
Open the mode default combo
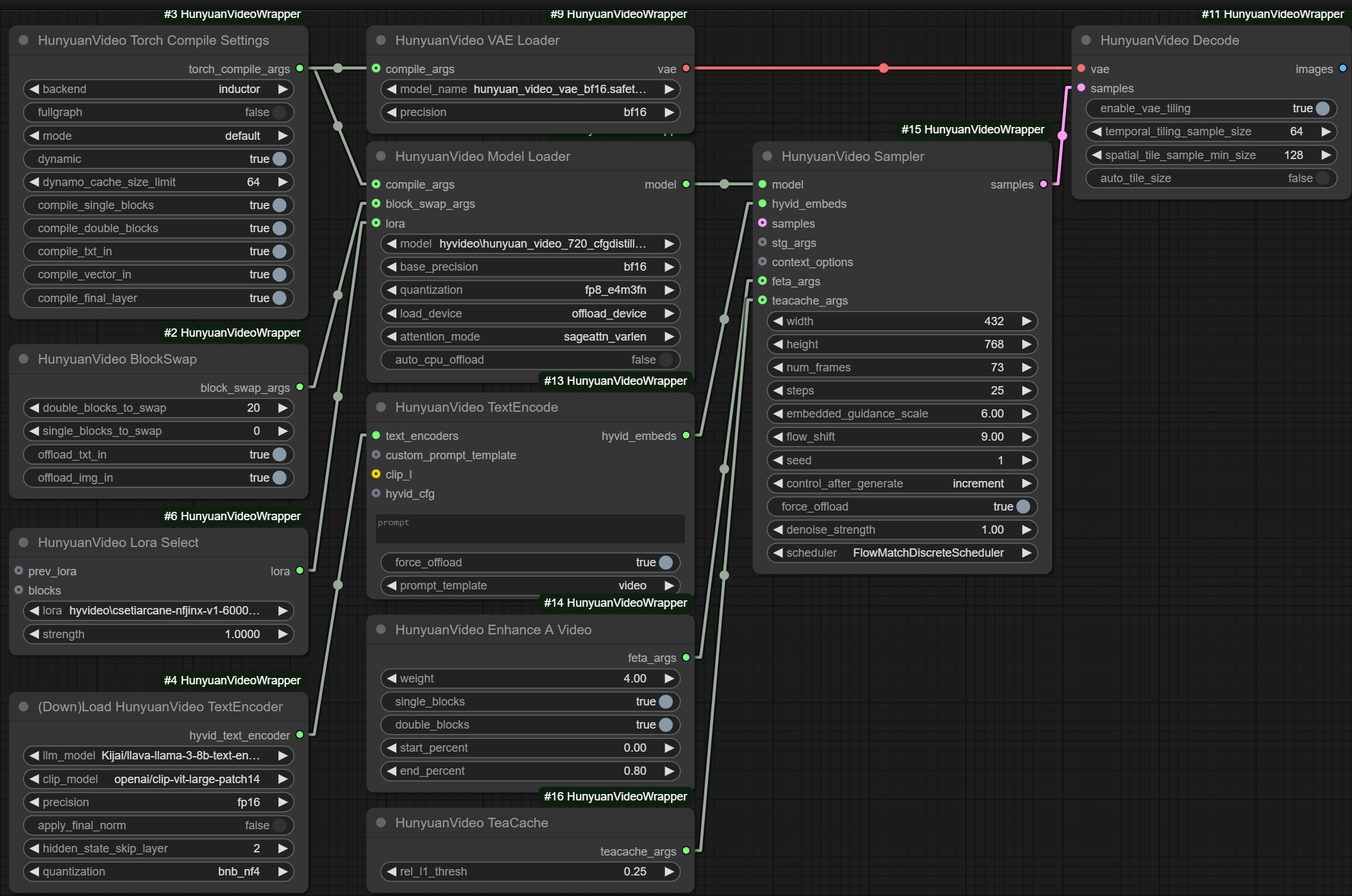(x=158, y=135)
